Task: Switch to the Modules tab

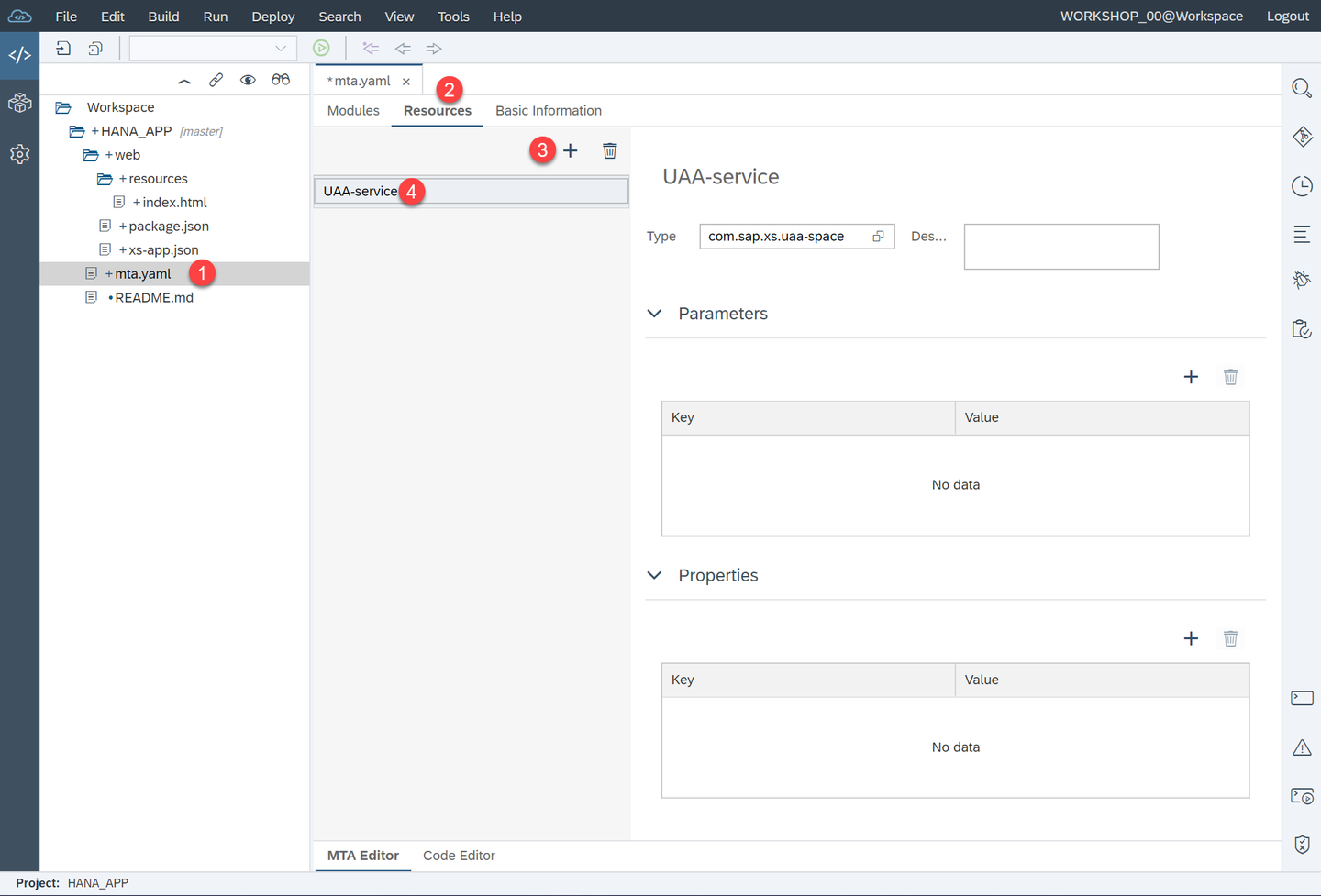Action: click(x=353, y=111)
